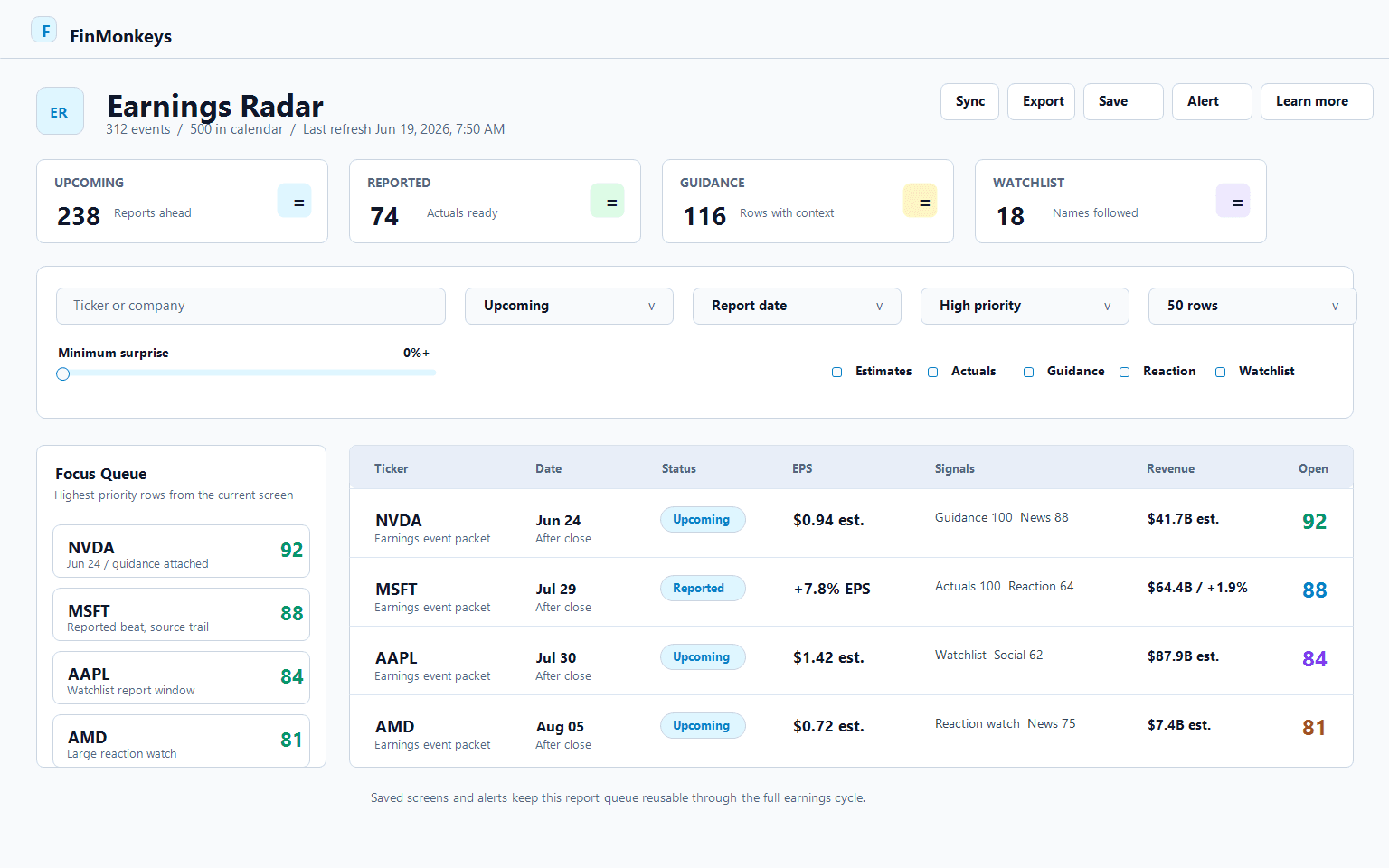Open score 81 in AMD table row
The height and width of the screenshot is (868, 1389).
(1314, 728)
